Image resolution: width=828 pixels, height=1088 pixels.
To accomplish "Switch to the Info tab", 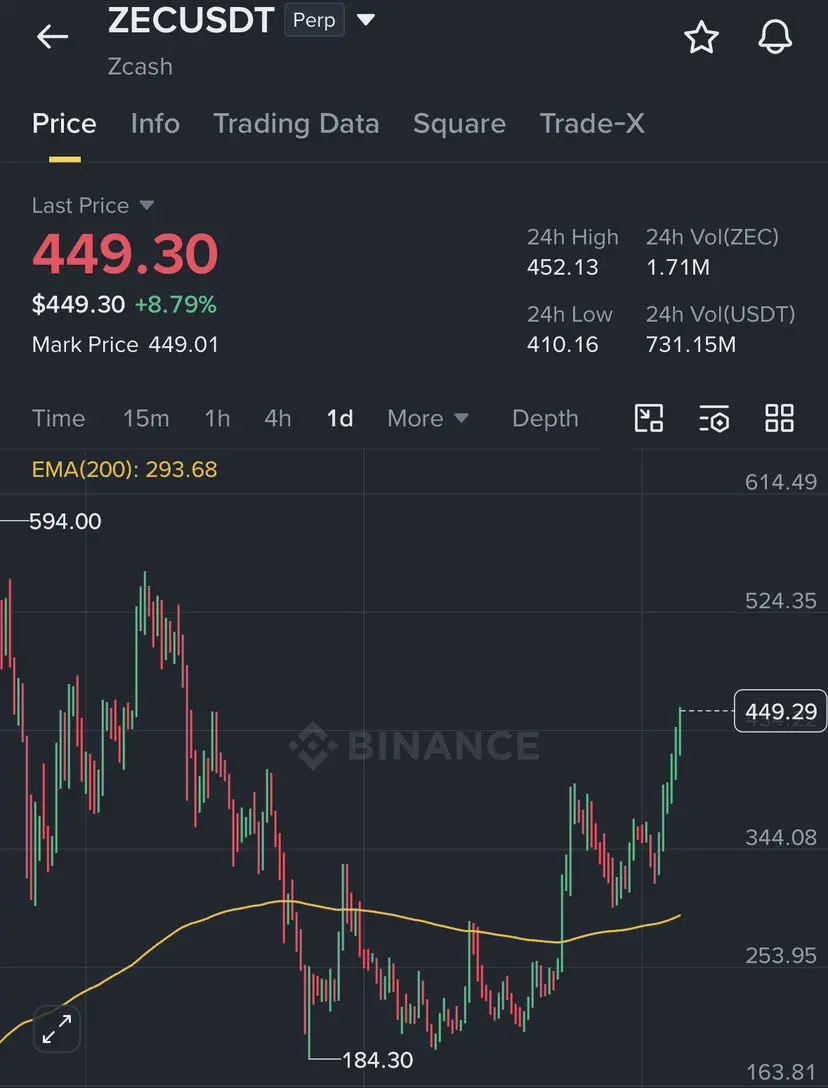I will [155, 124].
